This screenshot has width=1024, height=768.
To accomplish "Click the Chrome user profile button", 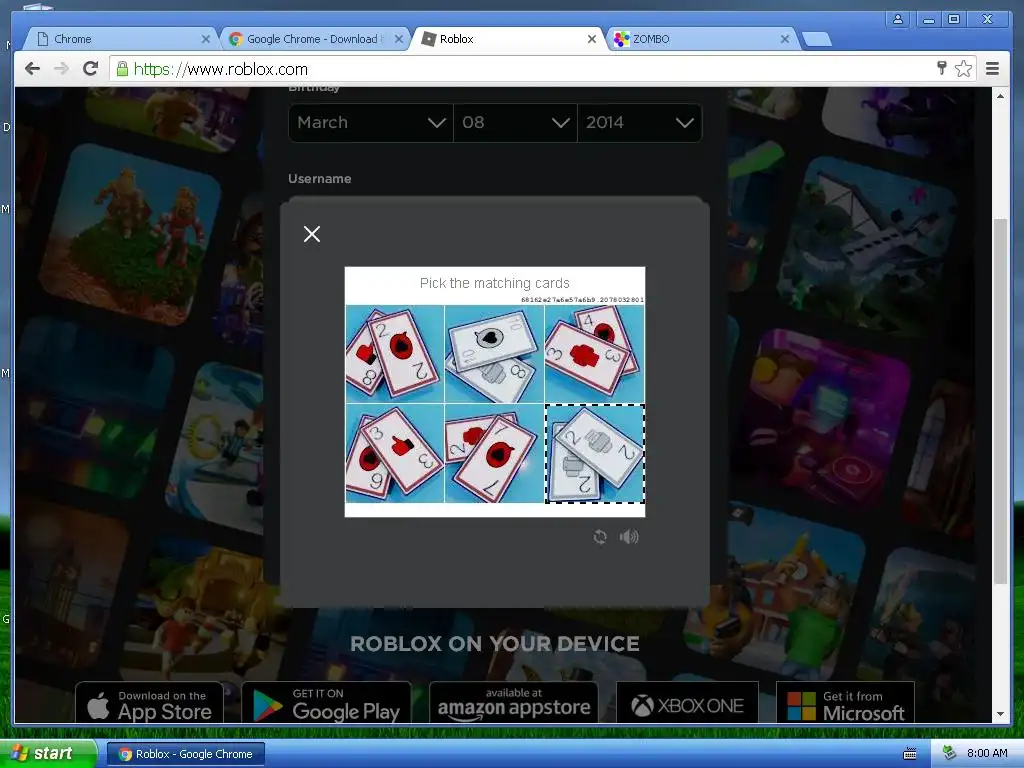I will 898,19.
